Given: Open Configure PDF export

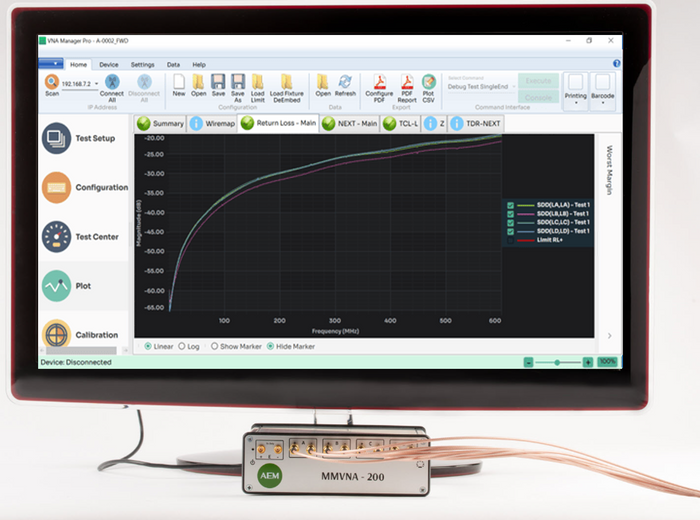Looking at the screenshot, I should 379,82.
